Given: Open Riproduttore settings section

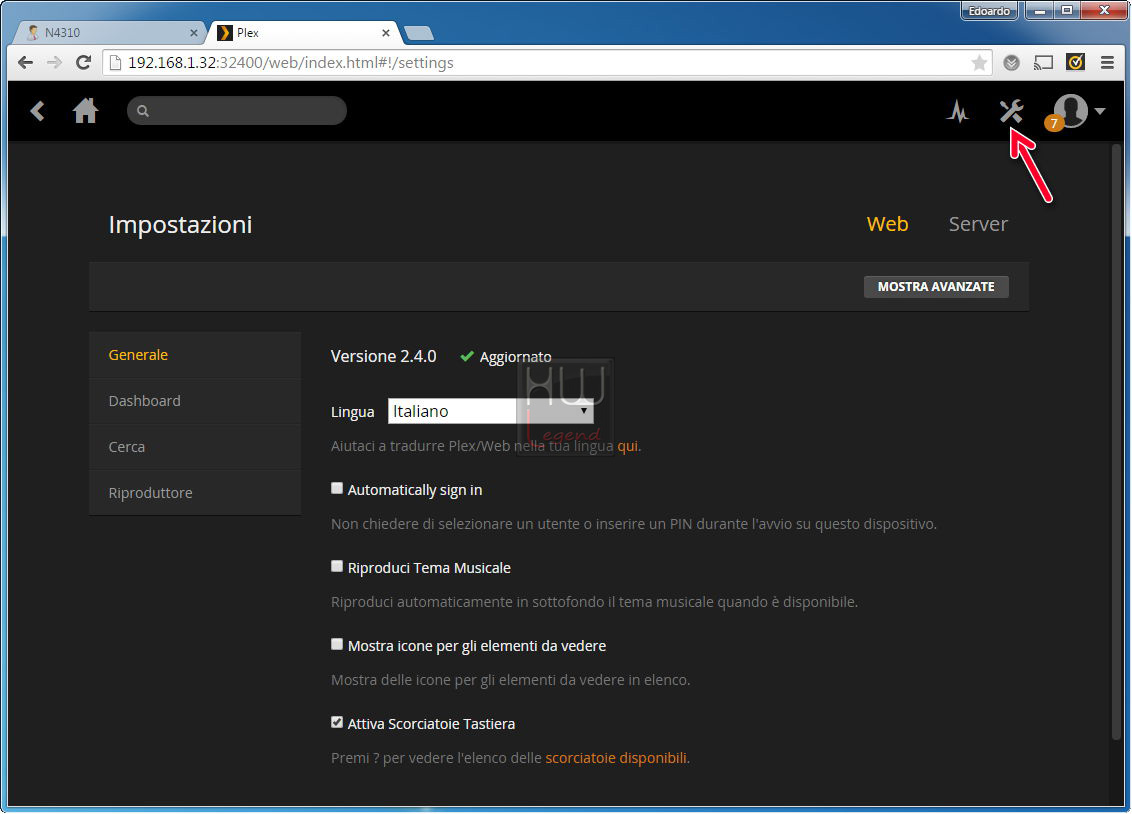Looking at the screenshot, I should tap(195, 493).
